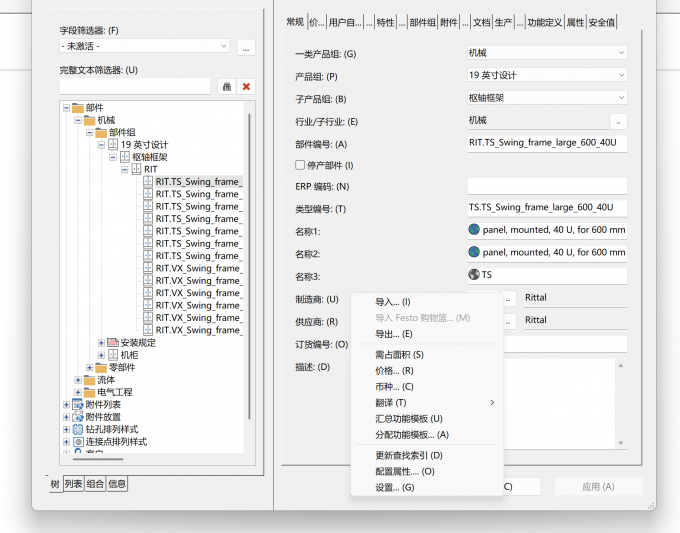The width and height of the screenshot is (680, 533).
Task: Click the search binoculars icon next to full text filter
Action: pyautogui.click(x=227, y=87)
